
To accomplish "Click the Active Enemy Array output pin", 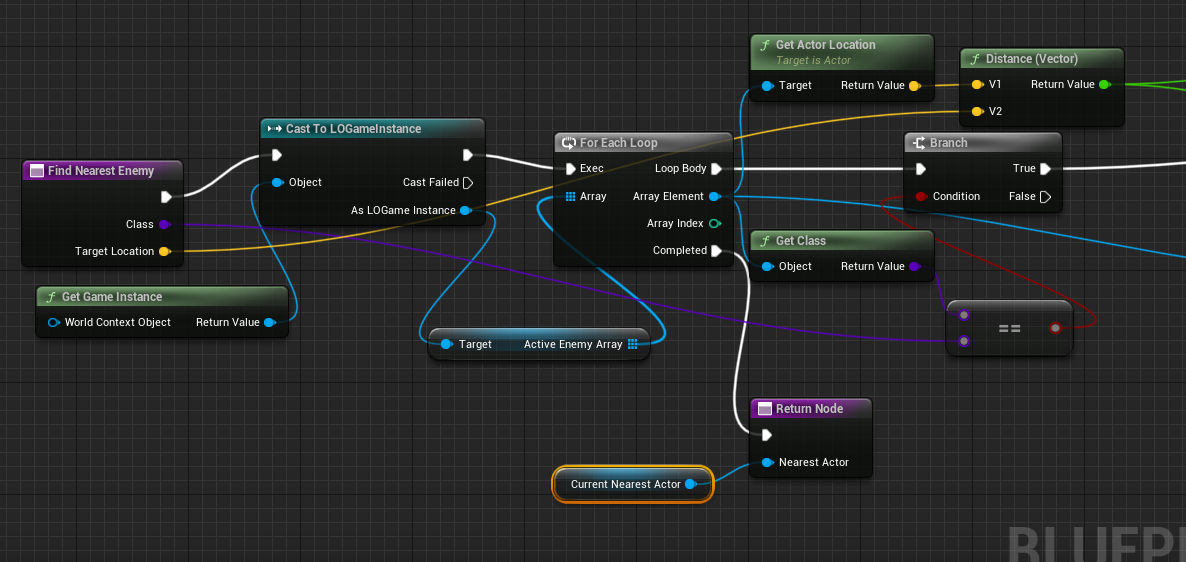I will click(633, 344).
